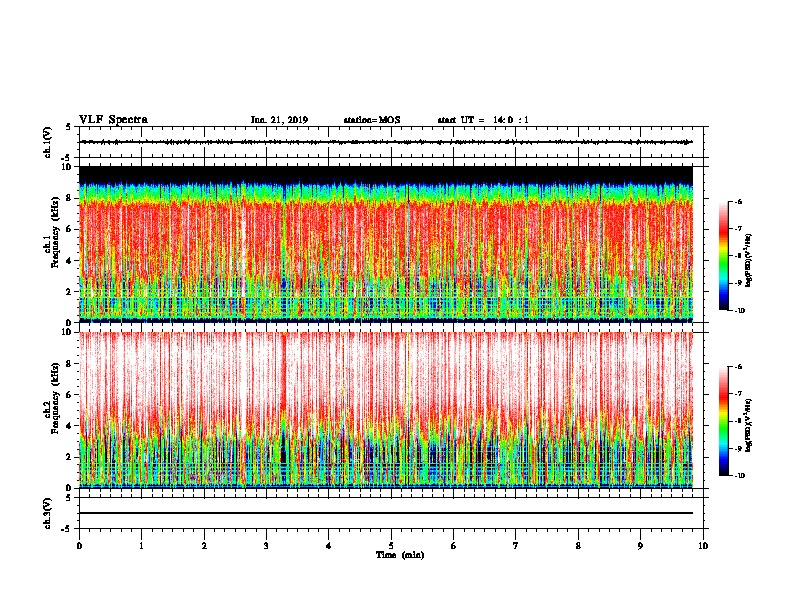Click the black 9–10 kHz band in ch.1

(x=386, y=174)
